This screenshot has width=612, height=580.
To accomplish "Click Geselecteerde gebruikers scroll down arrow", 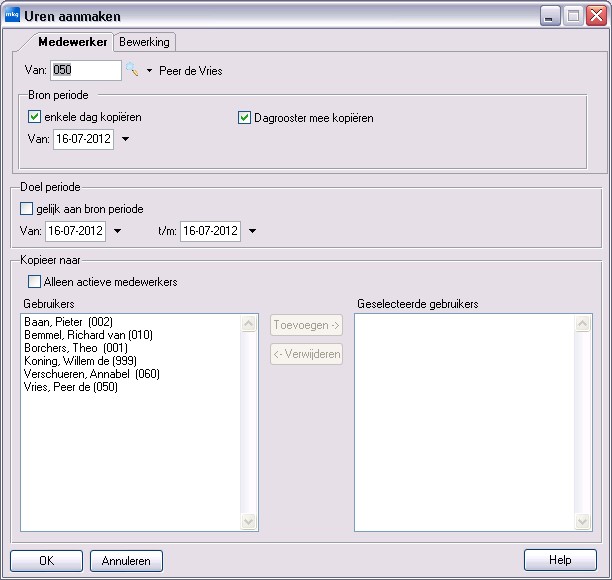I will [582, 521].
